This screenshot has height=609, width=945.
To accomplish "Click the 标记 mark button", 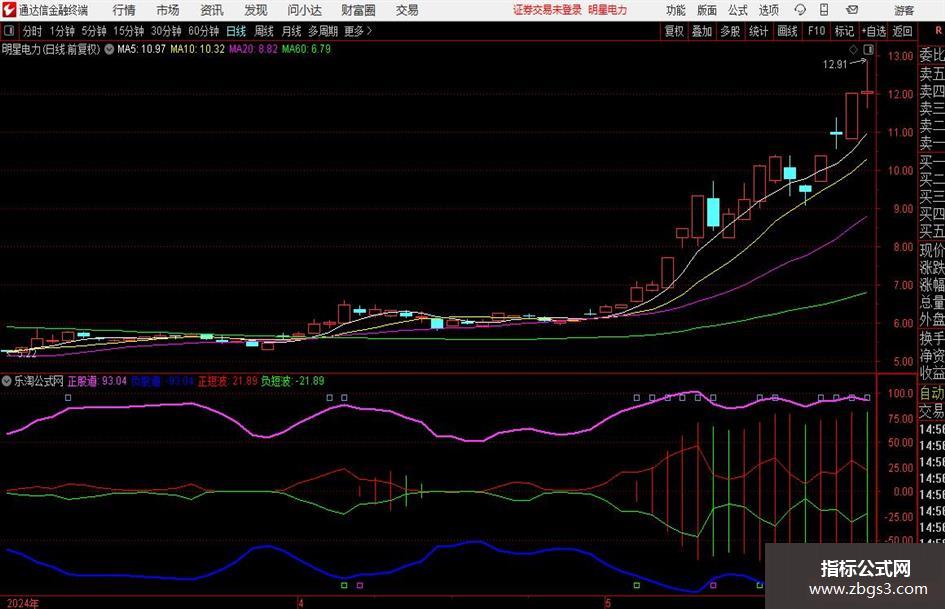I will [x=844, y=31].
